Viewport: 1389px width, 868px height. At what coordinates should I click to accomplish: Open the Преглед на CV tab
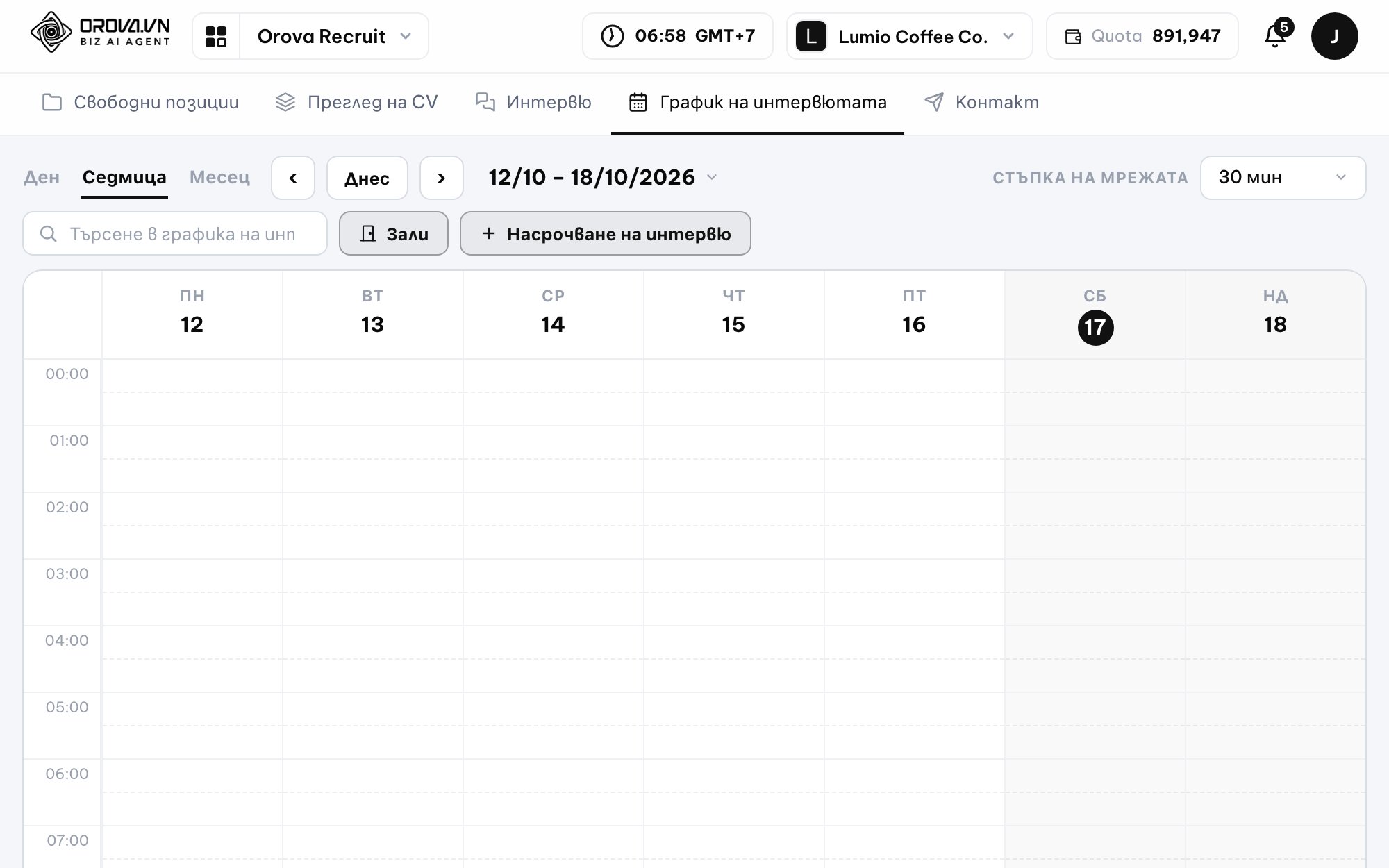(x=356, y=103)
